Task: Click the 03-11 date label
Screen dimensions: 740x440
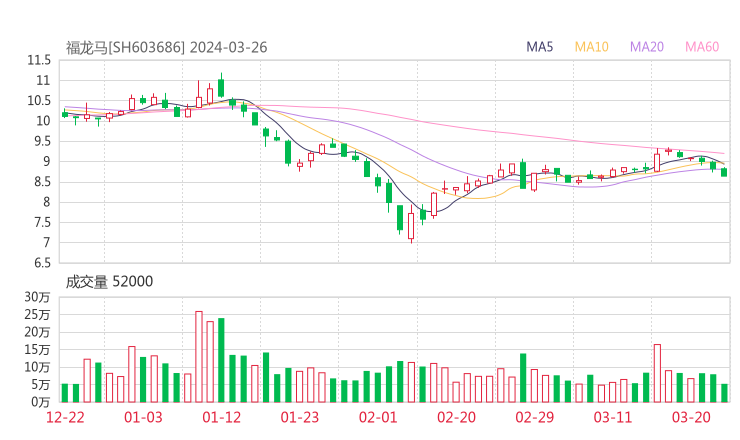Action: [x=613, y=417]
